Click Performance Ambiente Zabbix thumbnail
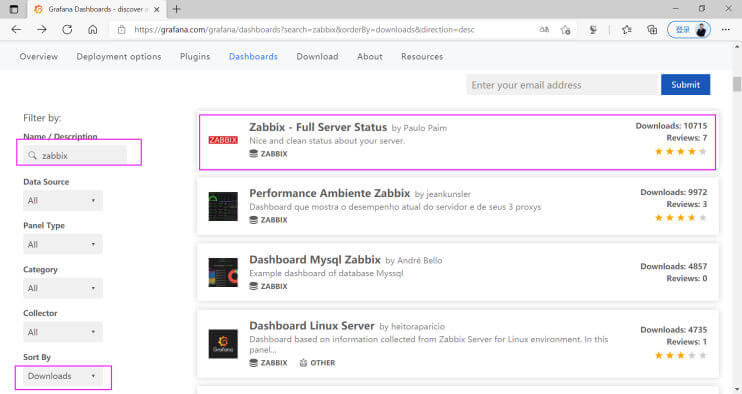This screenshot has height=394, width=742. coord(223,206)
